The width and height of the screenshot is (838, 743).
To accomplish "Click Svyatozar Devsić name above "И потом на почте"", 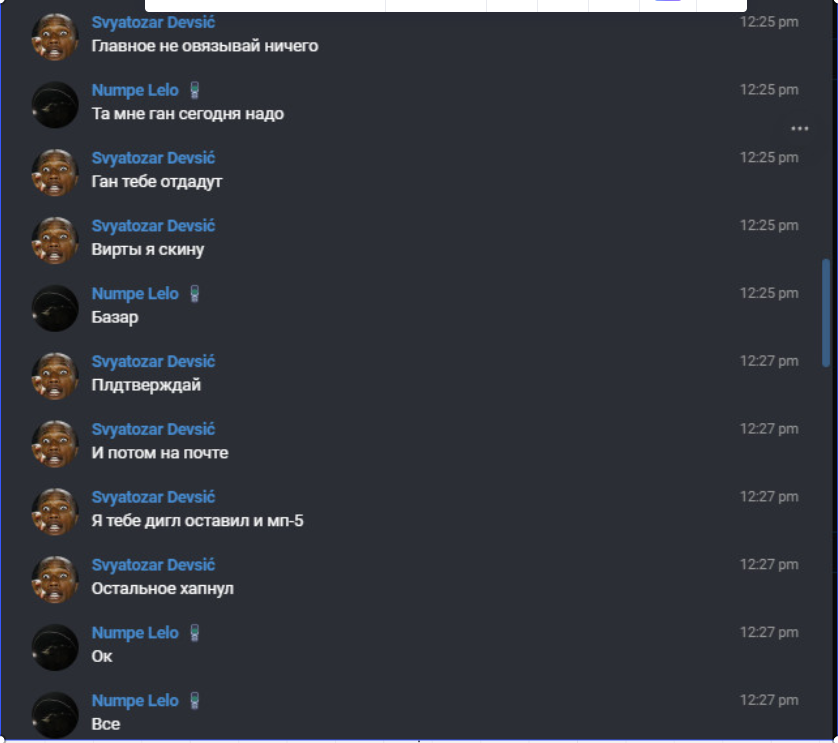I will 153,430.
